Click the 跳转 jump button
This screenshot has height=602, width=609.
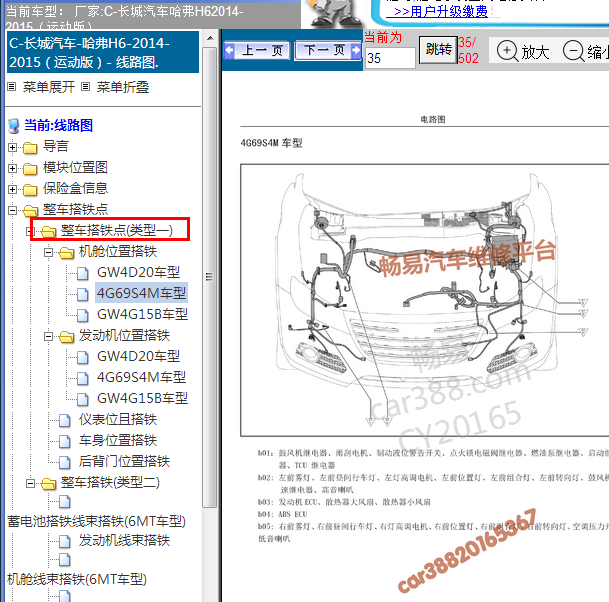438,50
